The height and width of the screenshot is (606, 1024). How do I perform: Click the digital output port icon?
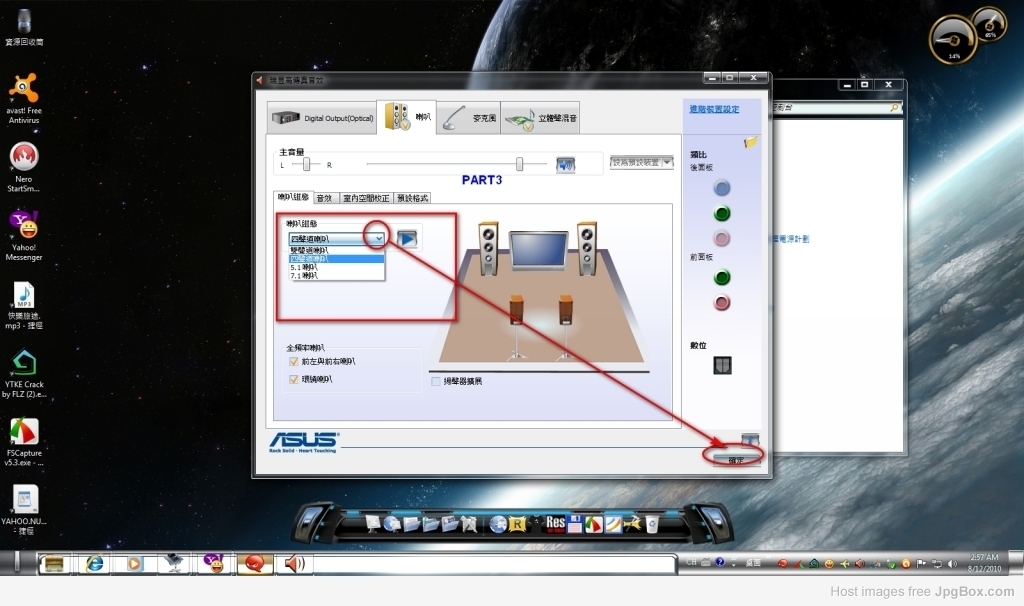[x=722, y=365]
